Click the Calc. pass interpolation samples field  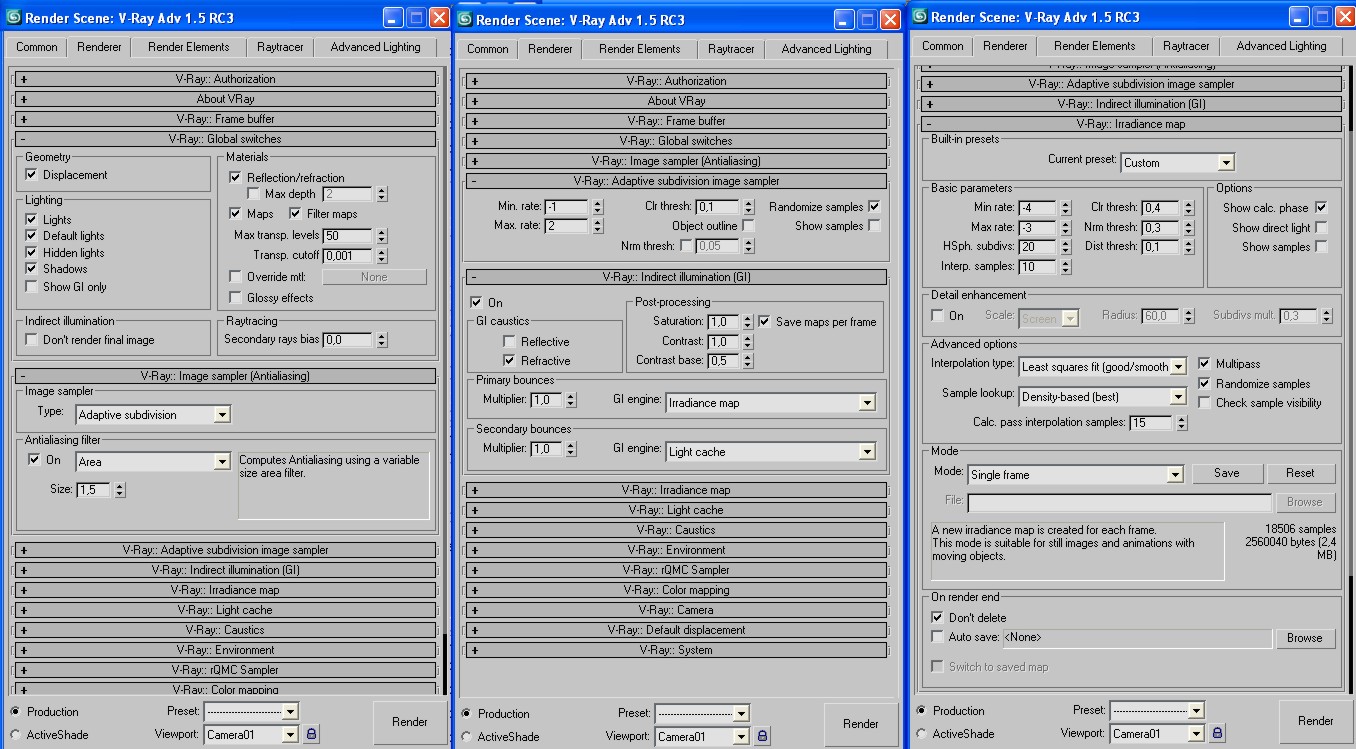[x=1151, y=423]
